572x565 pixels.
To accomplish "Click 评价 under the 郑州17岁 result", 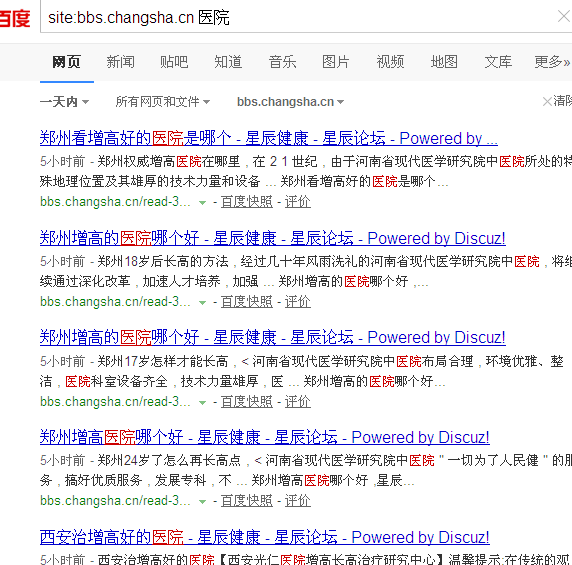I will (x=298, y=402).
